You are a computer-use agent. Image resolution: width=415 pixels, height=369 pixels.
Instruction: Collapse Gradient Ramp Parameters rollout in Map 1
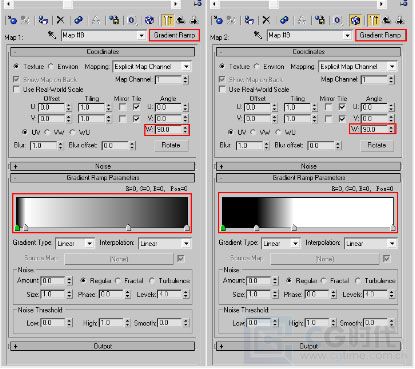point(103,178)
